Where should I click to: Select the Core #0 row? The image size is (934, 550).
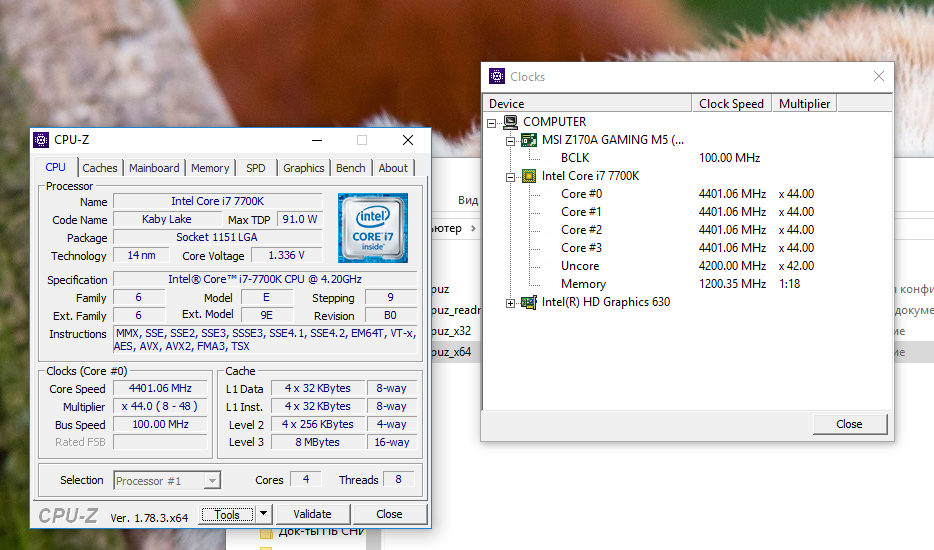pos(581,194)
